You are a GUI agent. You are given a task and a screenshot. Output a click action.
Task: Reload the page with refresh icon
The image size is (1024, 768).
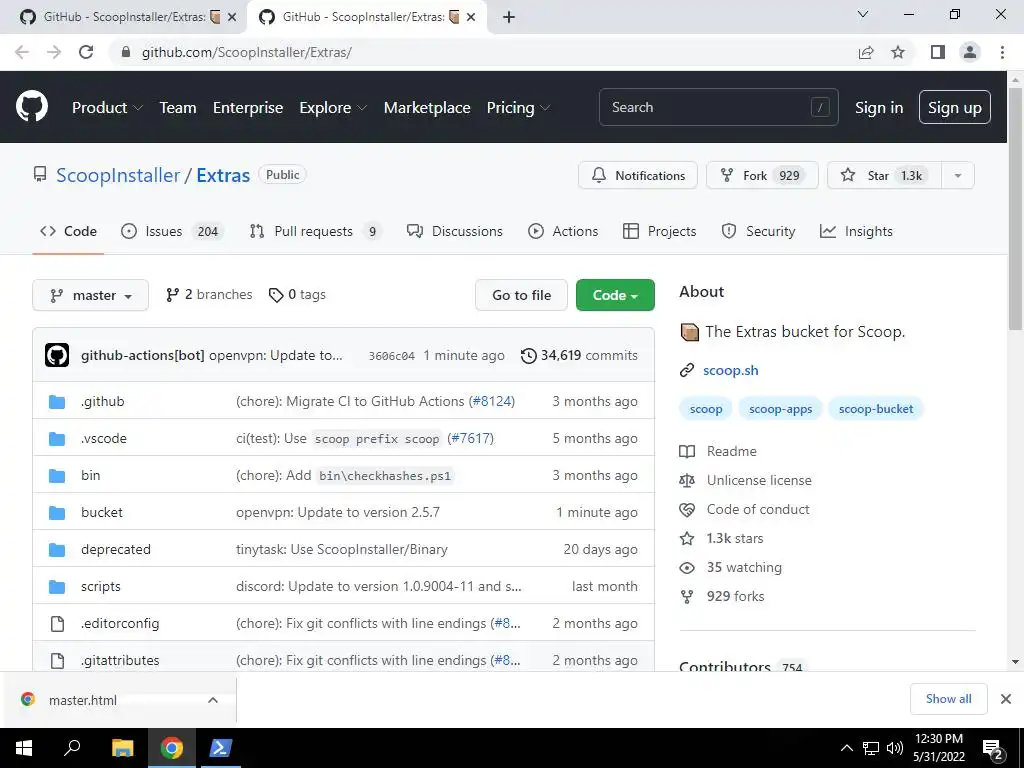[x=86, y=52]
